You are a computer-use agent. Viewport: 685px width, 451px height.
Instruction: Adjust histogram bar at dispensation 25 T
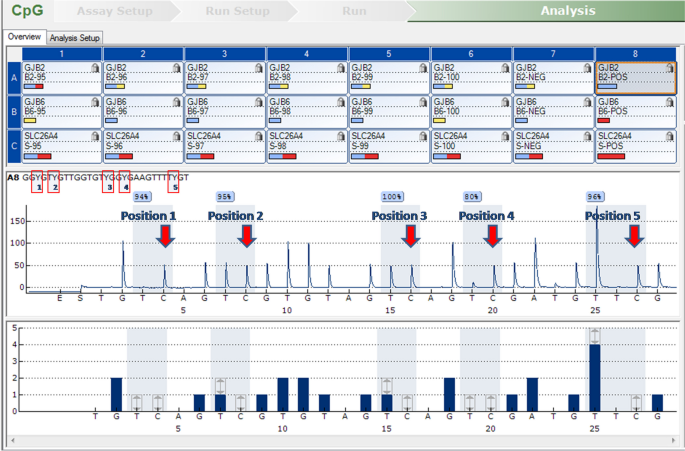coord(595,336)
